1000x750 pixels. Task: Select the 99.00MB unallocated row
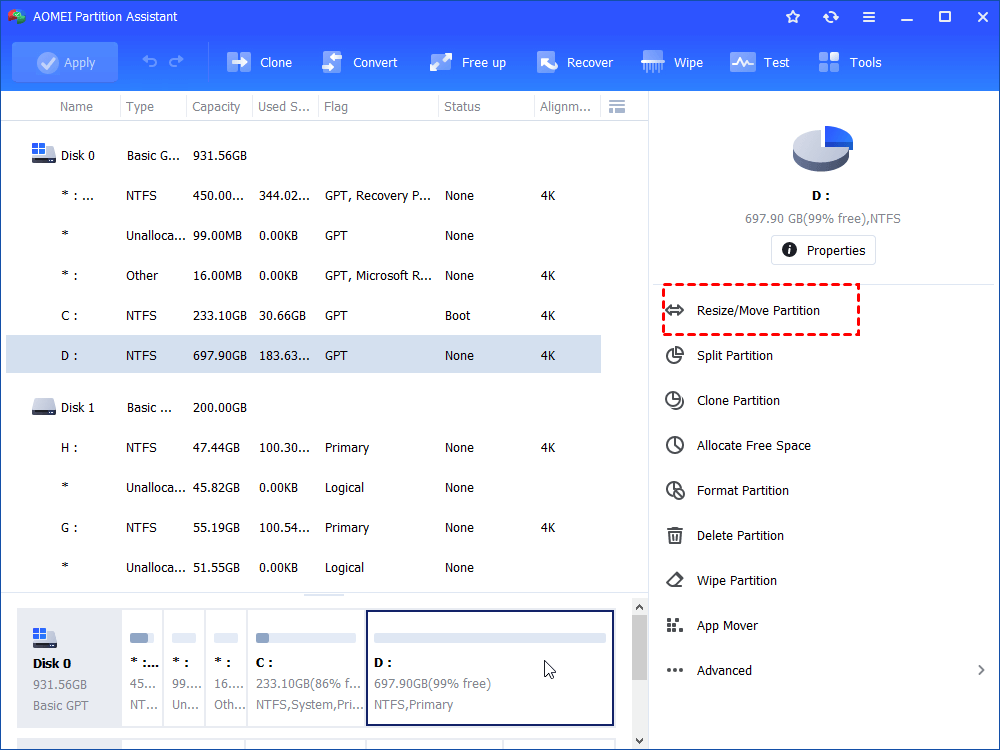(x=304, y=235)
